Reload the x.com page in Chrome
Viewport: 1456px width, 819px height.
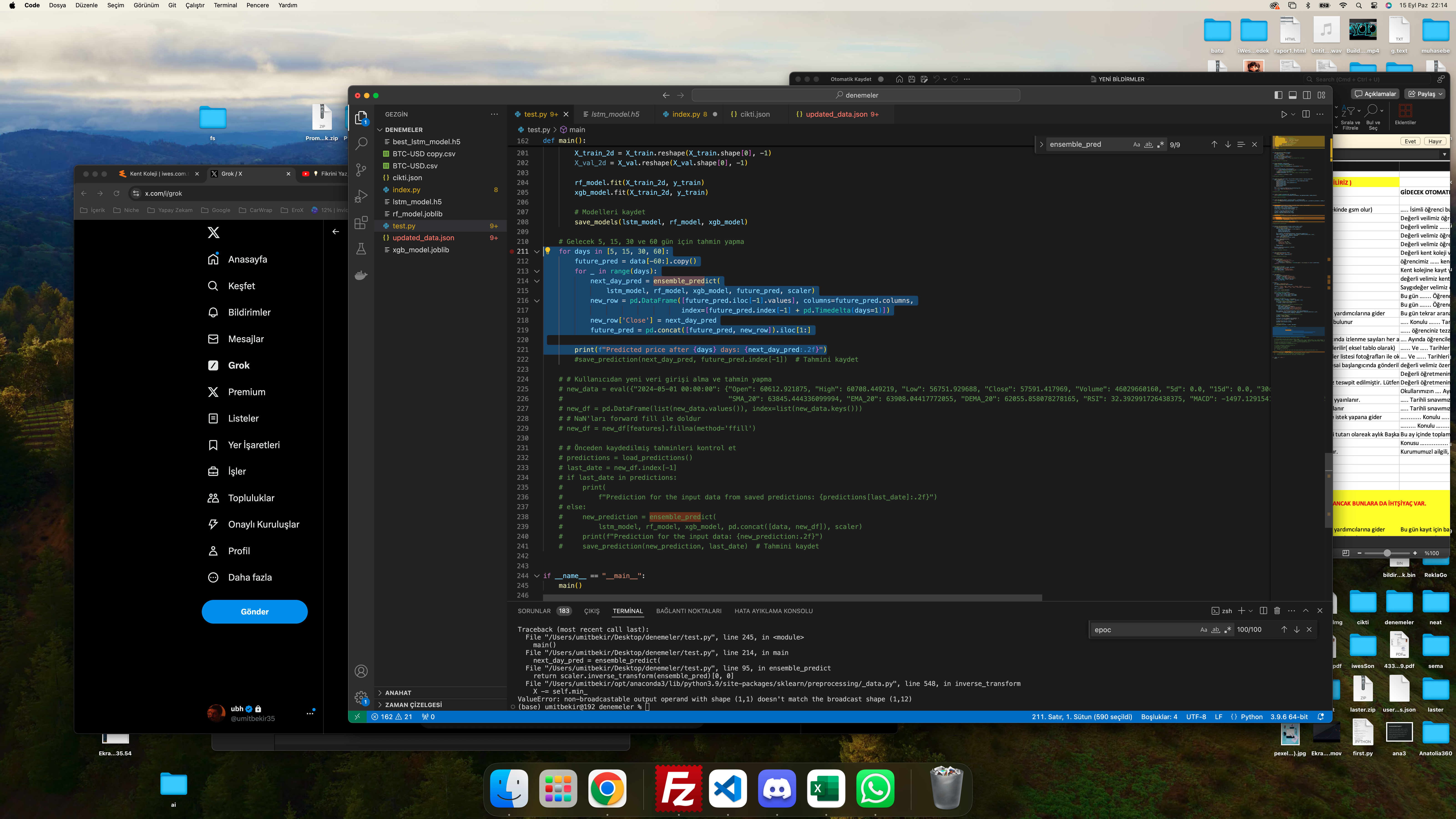pos(116,193)
